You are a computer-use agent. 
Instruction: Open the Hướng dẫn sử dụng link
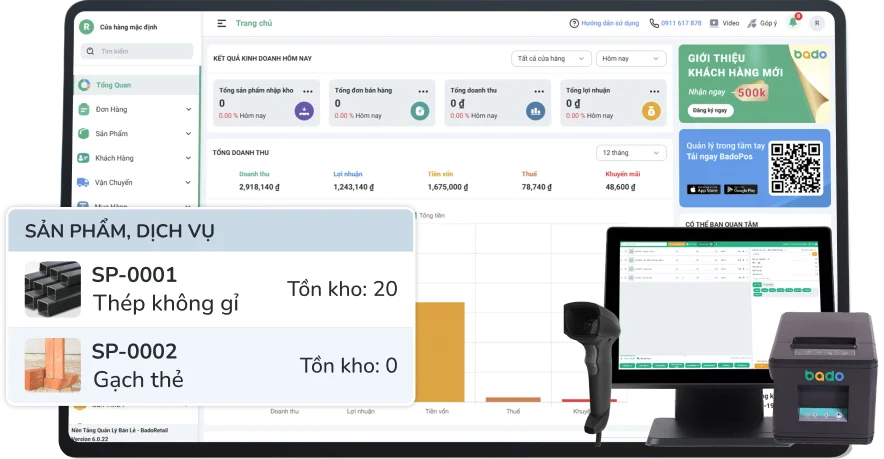click(x=610, y=23)
